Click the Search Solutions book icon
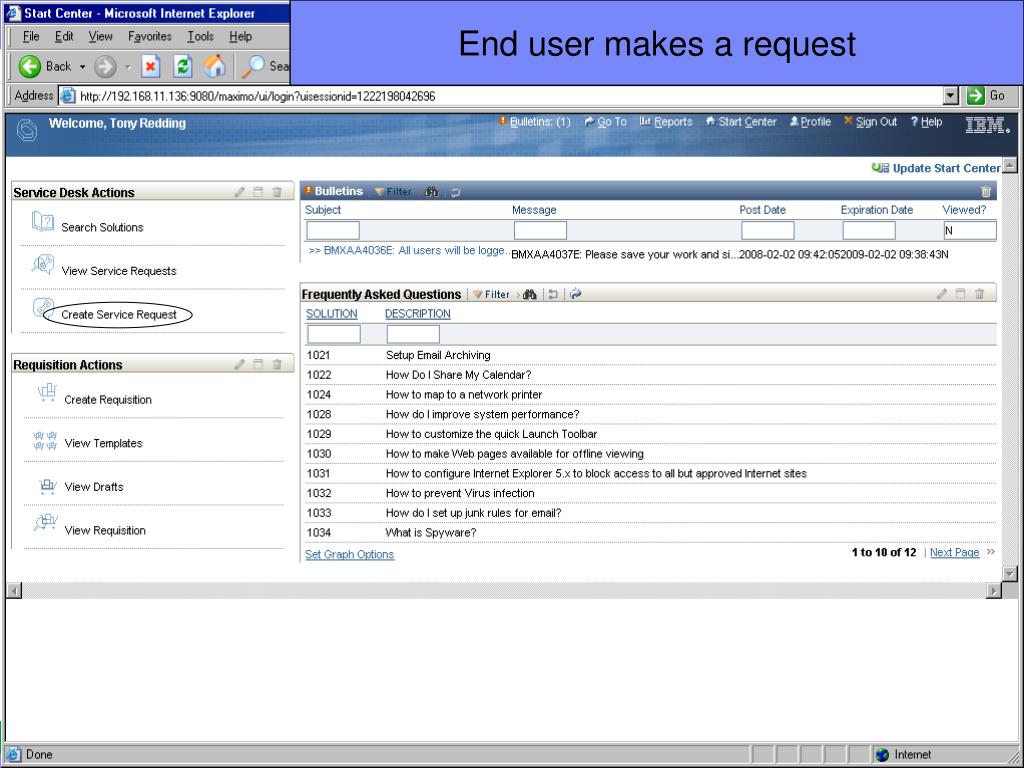1024x768 pixels. (x=43, y=222)
